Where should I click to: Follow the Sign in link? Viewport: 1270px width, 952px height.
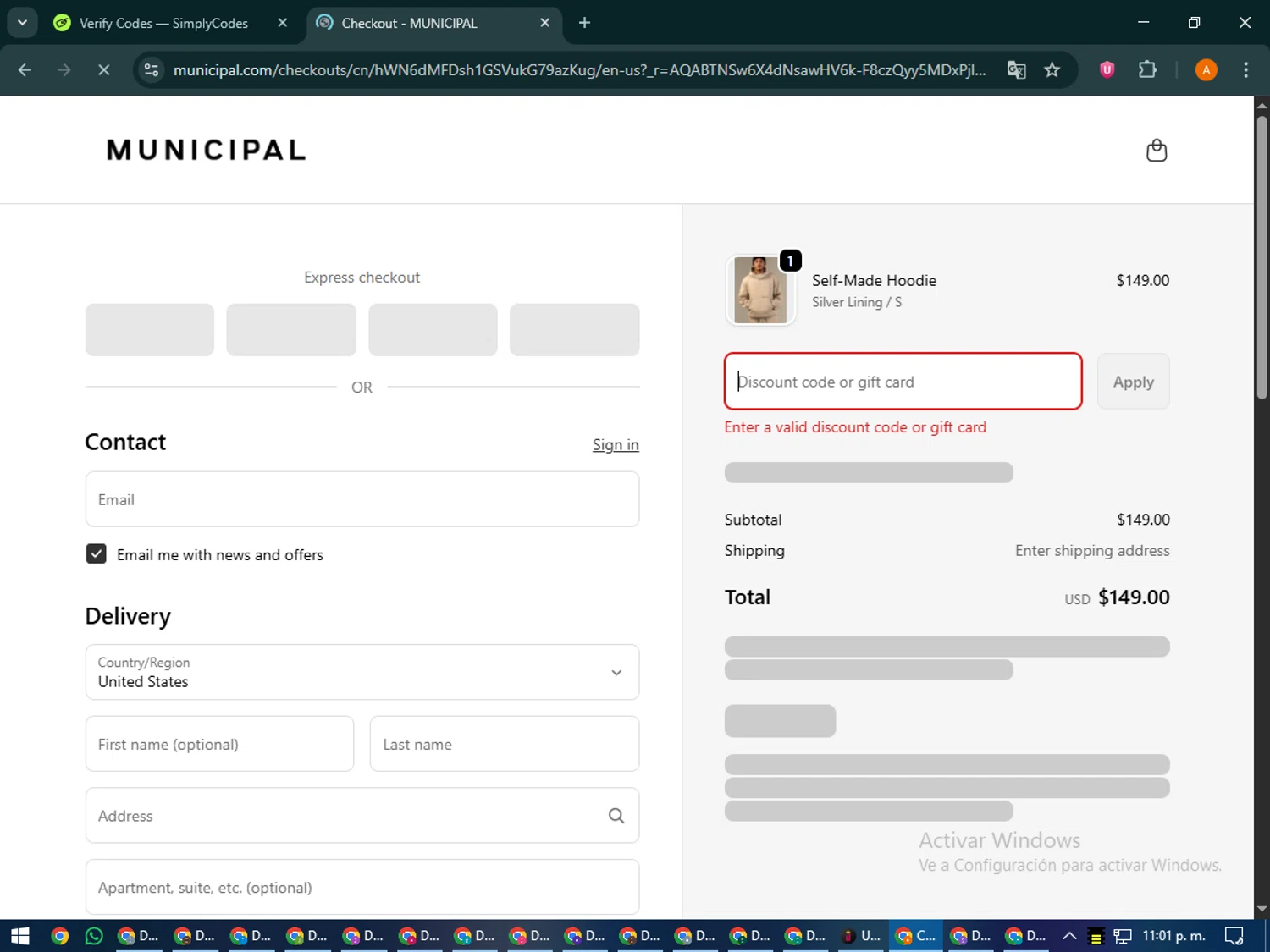click(x=616, y=445)
